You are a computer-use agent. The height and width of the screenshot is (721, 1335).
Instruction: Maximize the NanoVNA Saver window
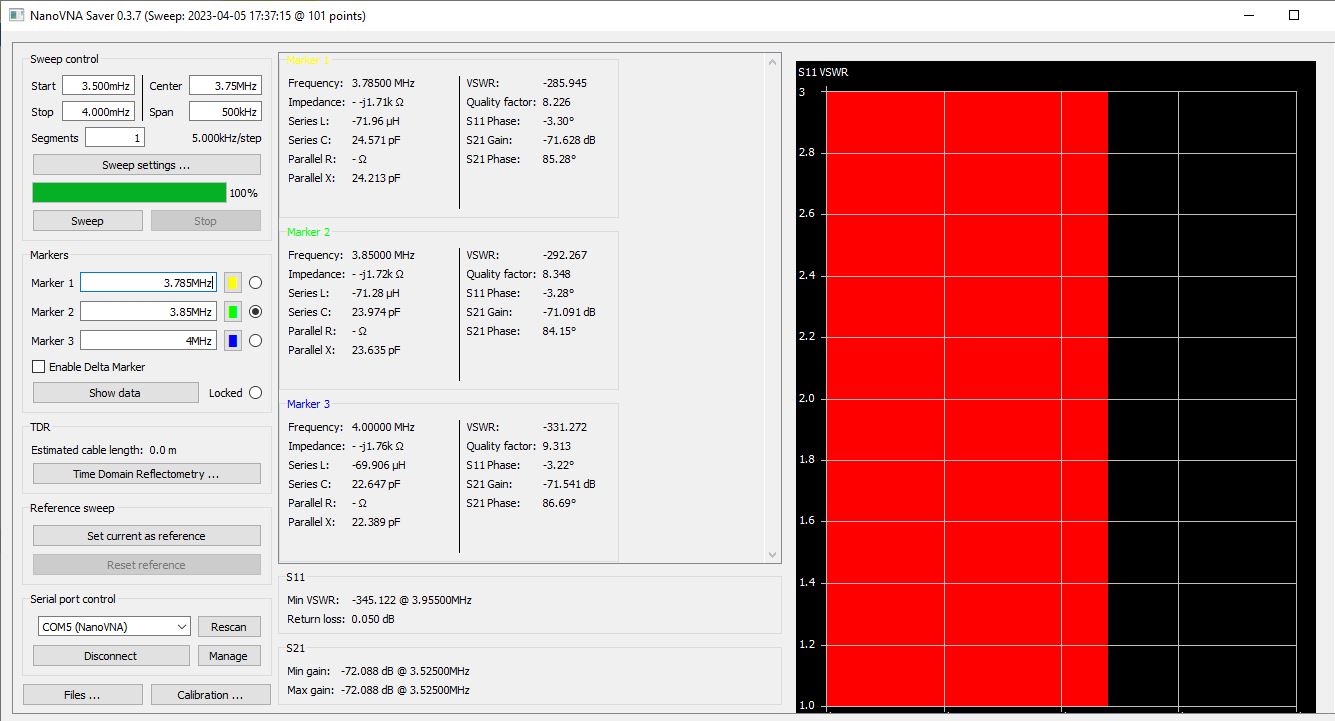click(x=1293, y=15)
